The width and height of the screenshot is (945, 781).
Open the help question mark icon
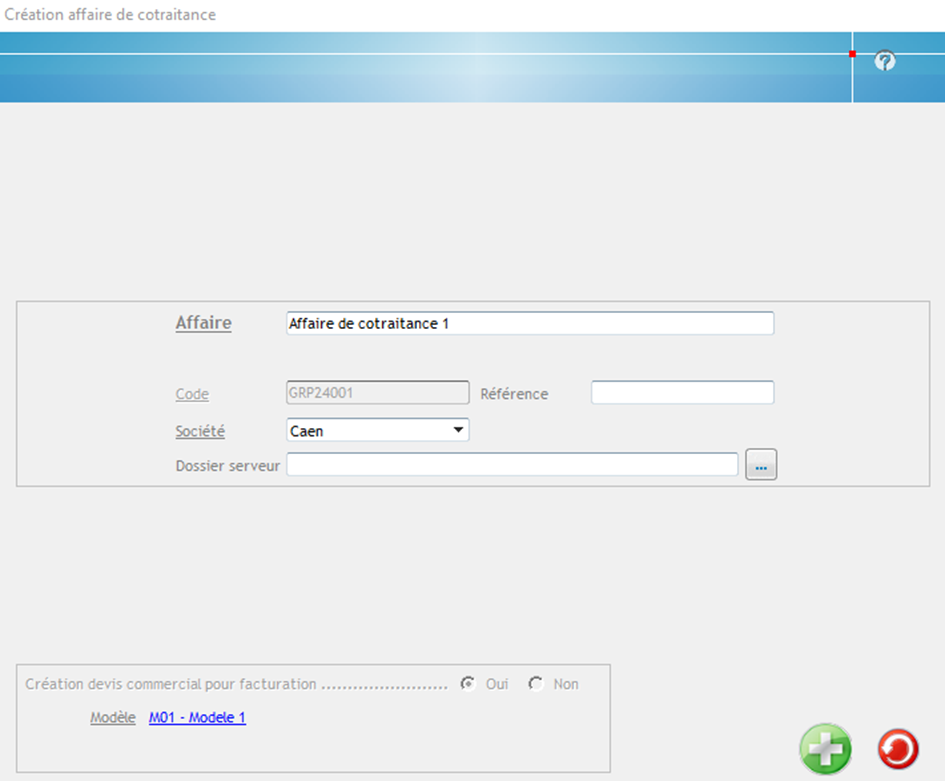[x=884, y=62]
